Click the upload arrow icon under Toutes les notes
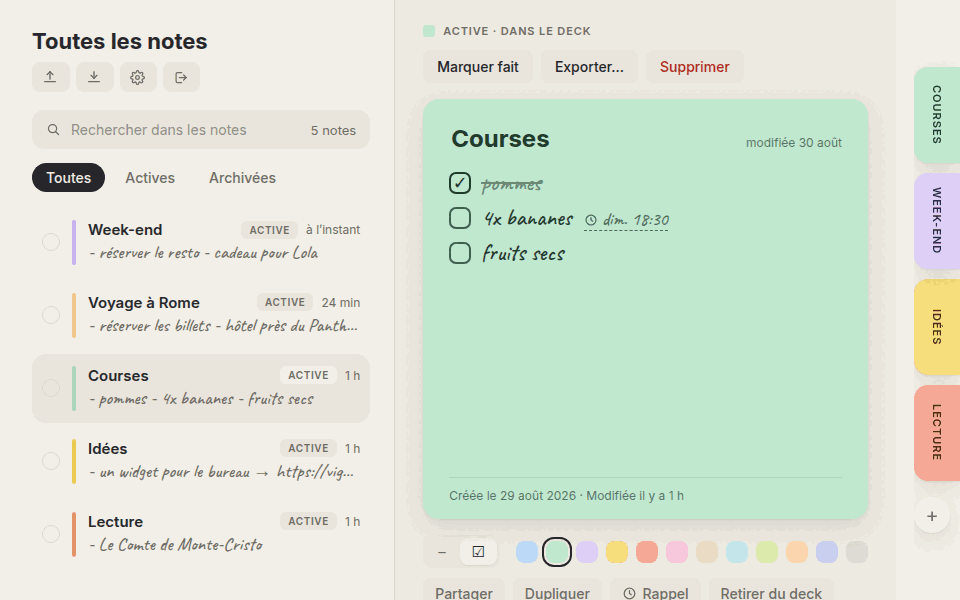 pyautogui.click(x=50, y=77)
